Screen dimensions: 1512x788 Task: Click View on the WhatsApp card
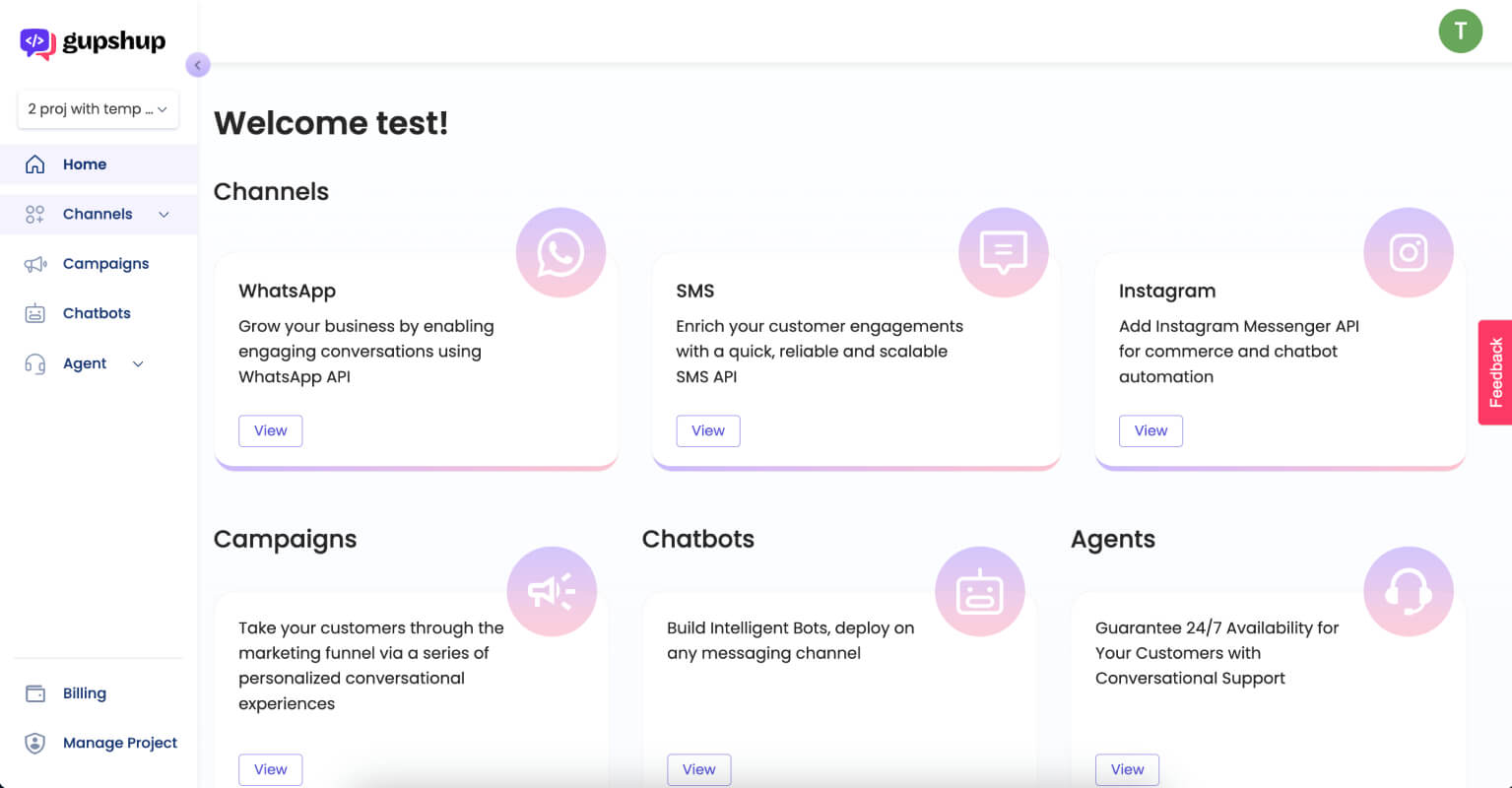(x=271, y=430)
